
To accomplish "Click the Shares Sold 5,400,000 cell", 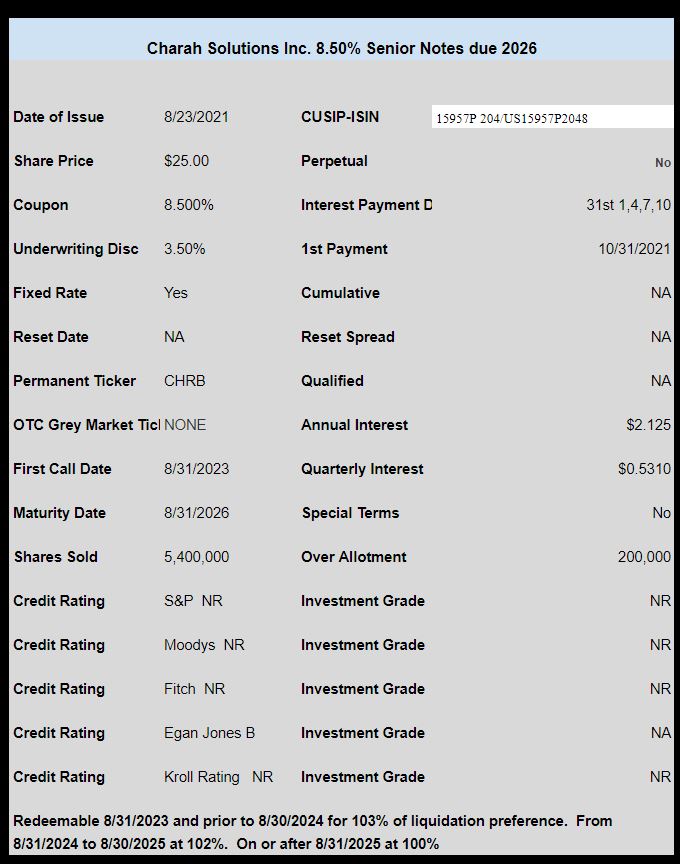I will pyautogui.click(x=196, y=557).
